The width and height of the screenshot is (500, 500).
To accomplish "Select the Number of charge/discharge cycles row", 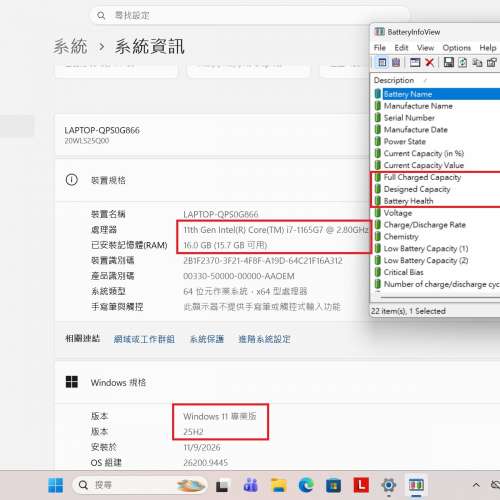I will [x=437, y=284].
